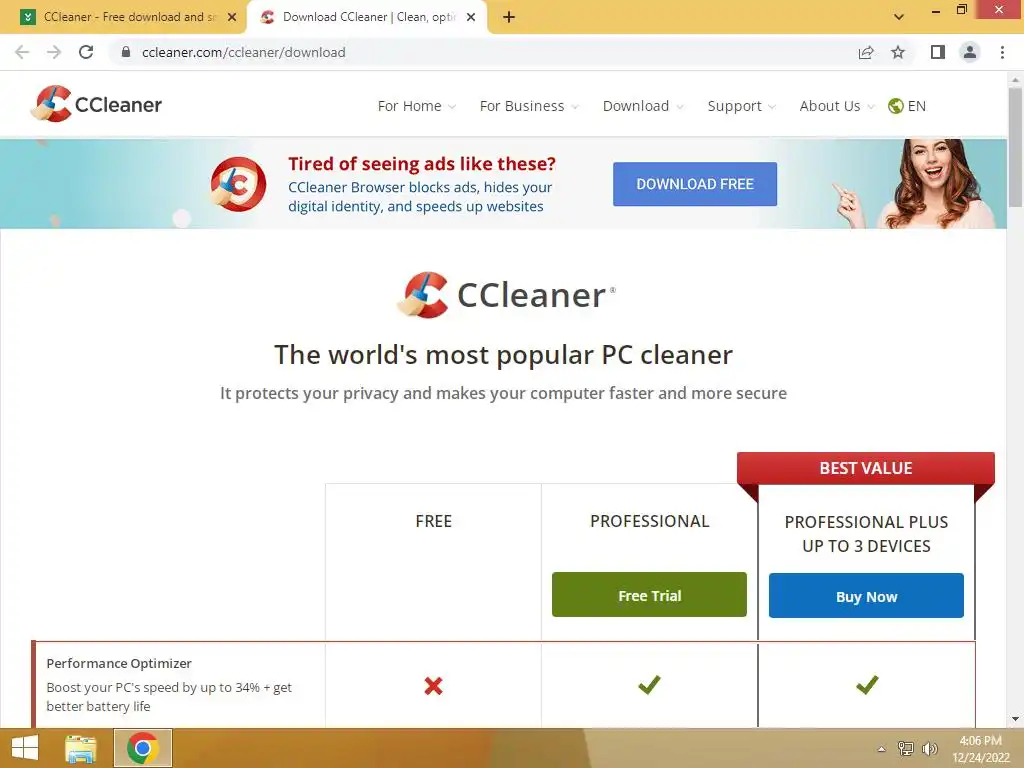This screenshot has width=1024, height=768.
Task: Bookmark this page with the star icon
Action: point(898,52)
